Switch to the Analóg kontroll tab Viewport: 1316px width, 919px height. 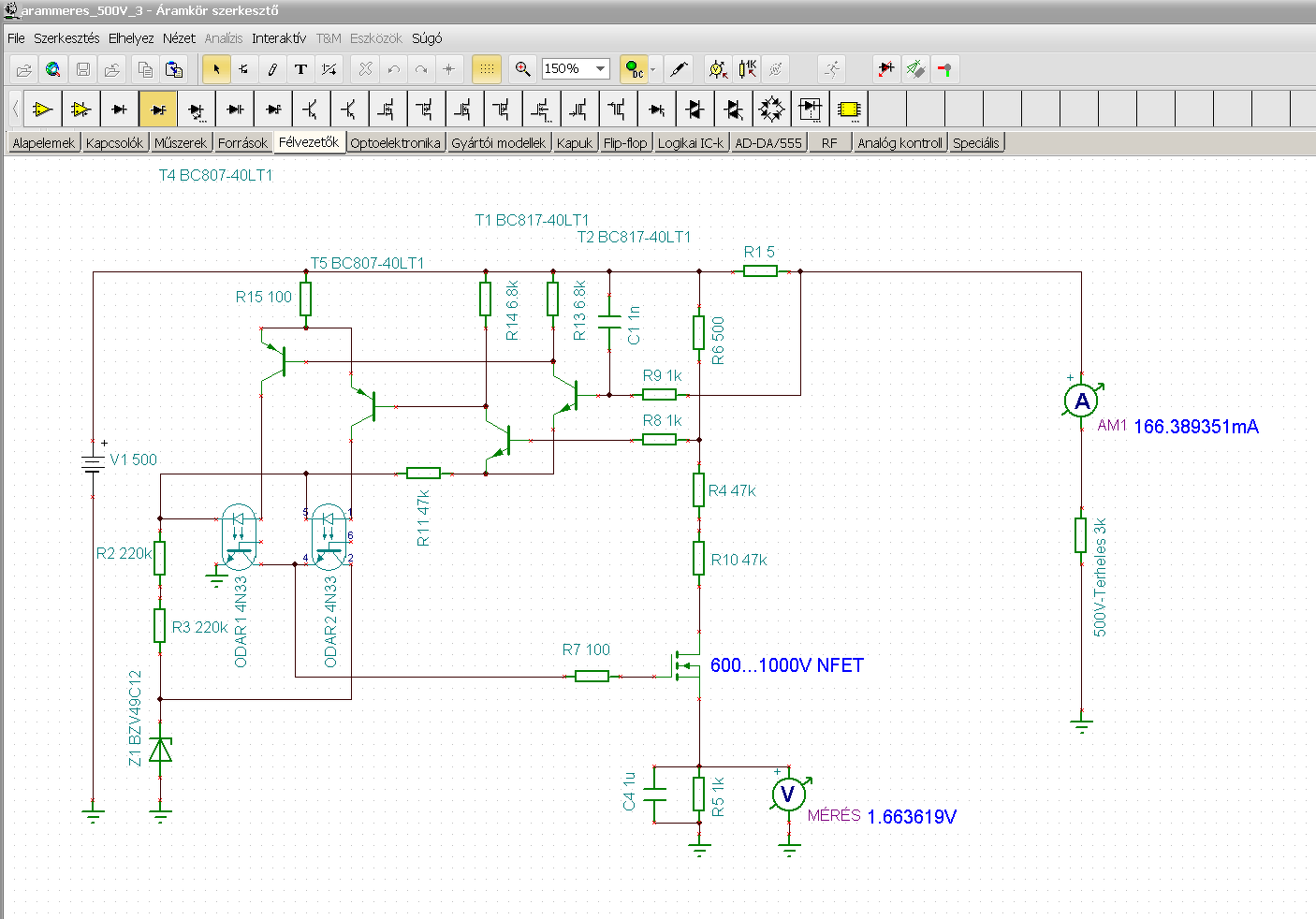[x=899, y=143]
